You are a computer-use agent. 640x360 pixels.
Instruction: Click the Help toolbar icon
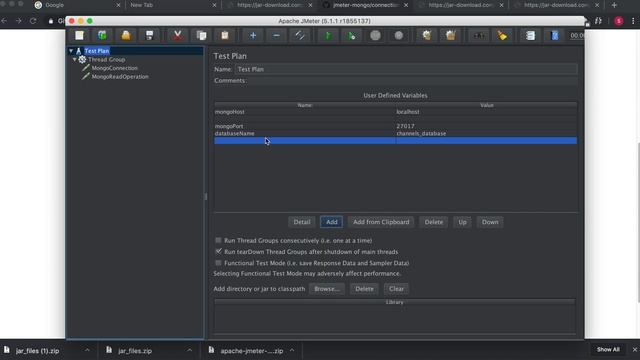[x=554, y=36]
